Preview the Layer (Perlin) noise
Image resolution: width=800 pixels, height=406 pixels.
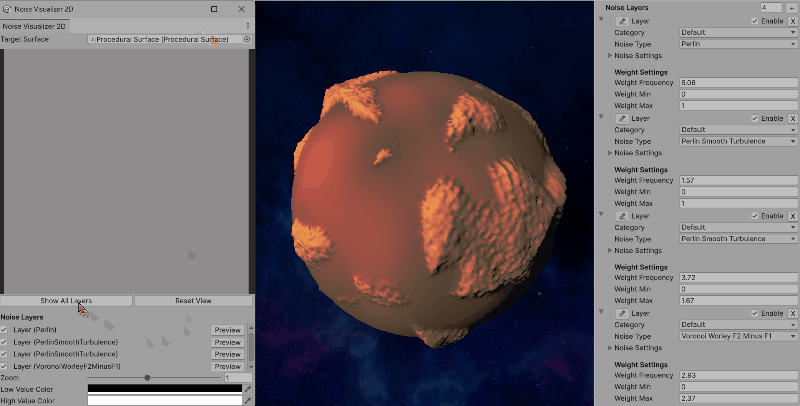coord(228,330)
